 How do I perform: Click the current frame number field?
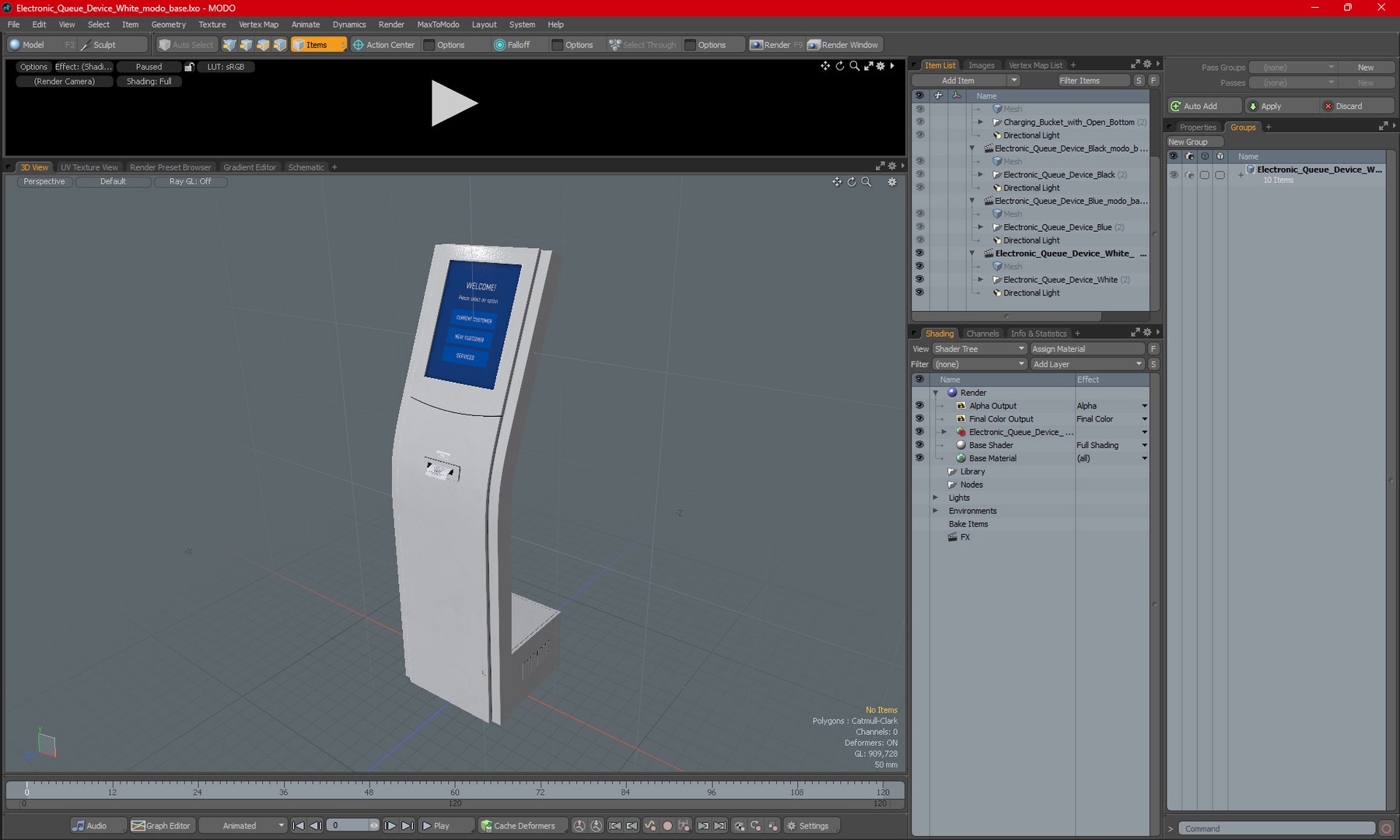[x=347, y=826]
